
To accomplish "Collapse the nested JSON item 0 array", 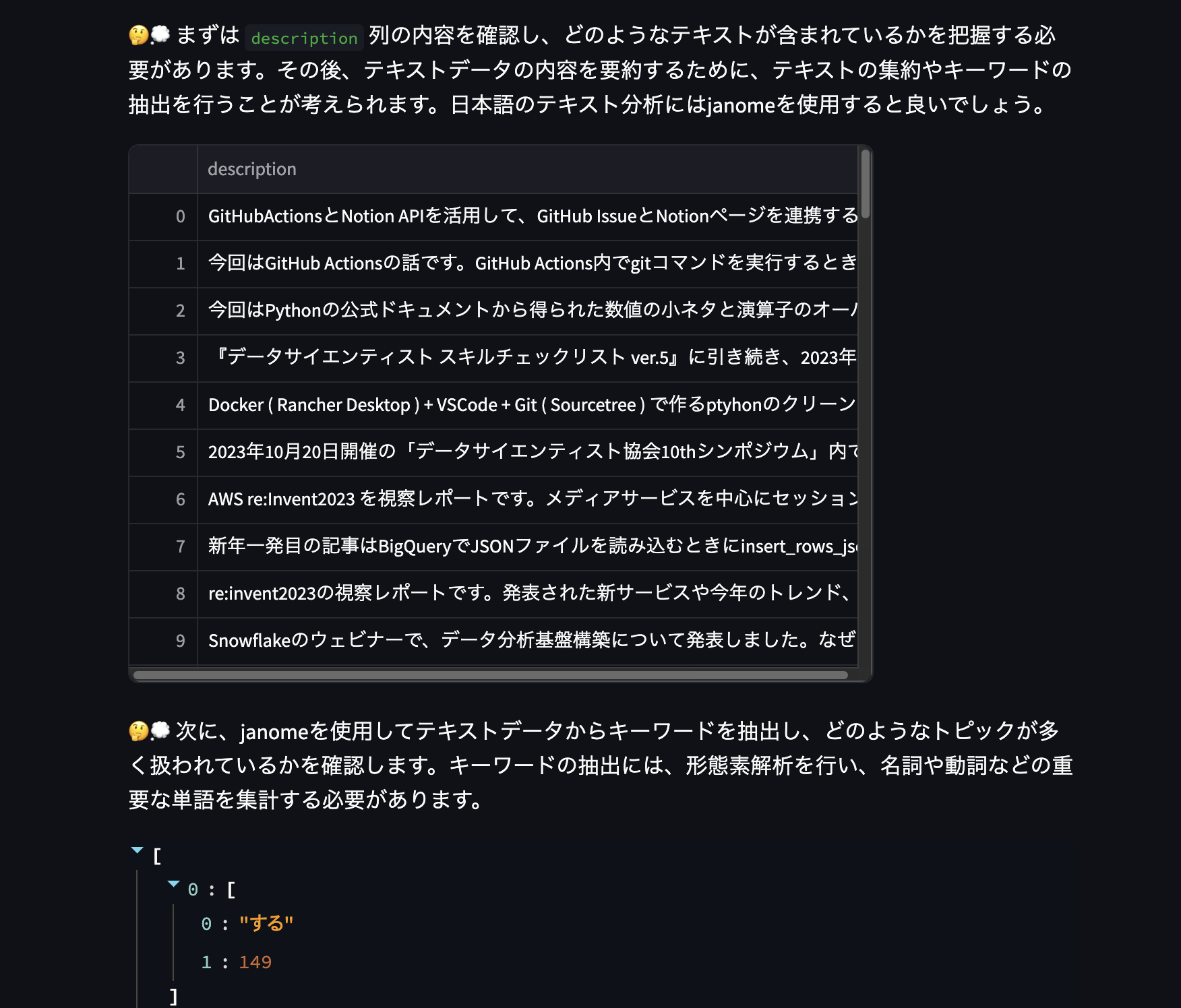I will 173,884.
